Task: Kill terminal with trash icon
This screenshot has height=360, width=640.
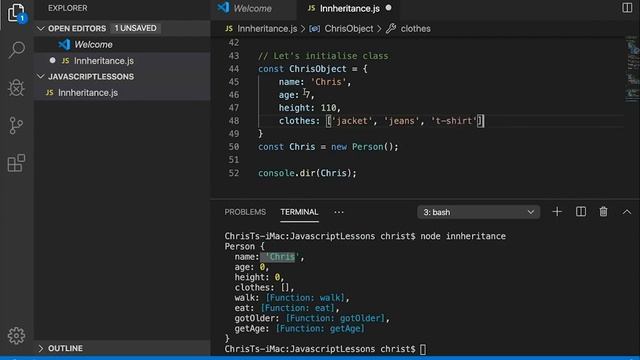Action: tap(603, 212)
